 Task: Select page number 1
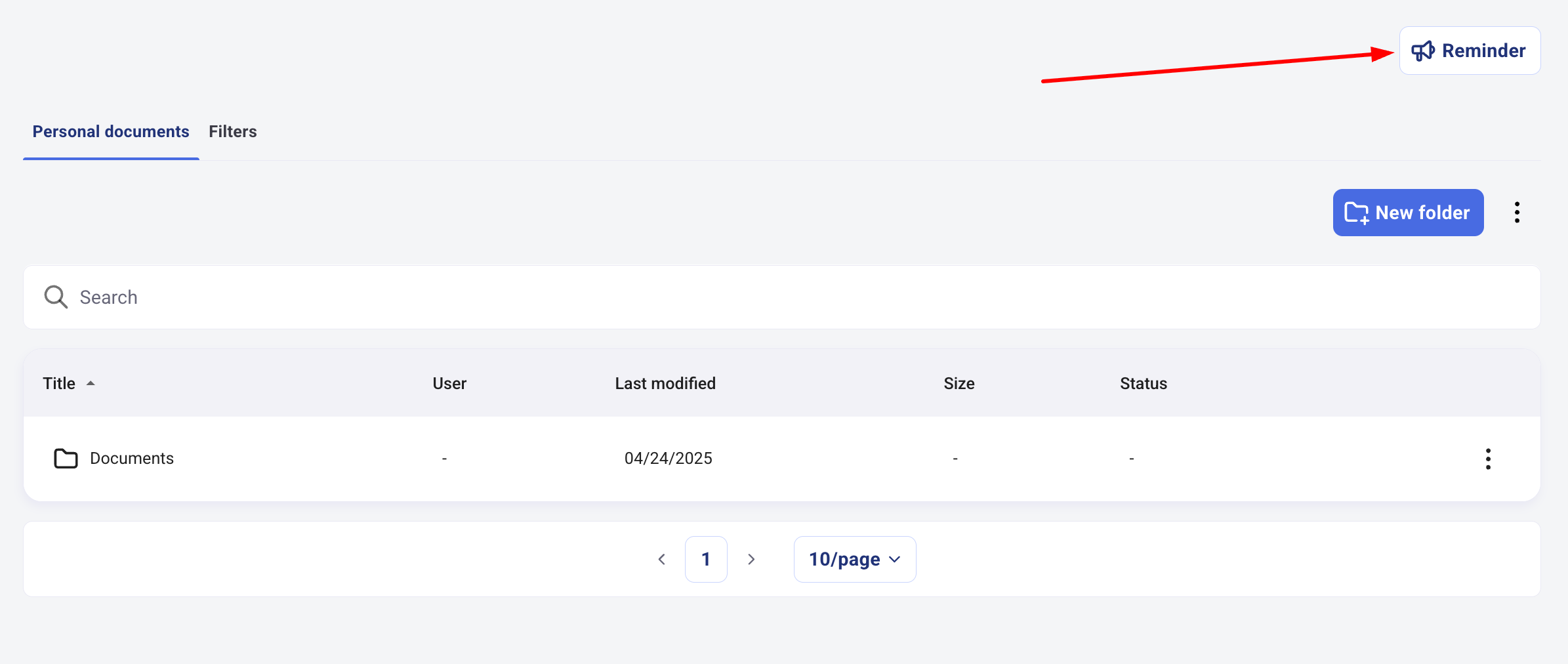point(706,559)
